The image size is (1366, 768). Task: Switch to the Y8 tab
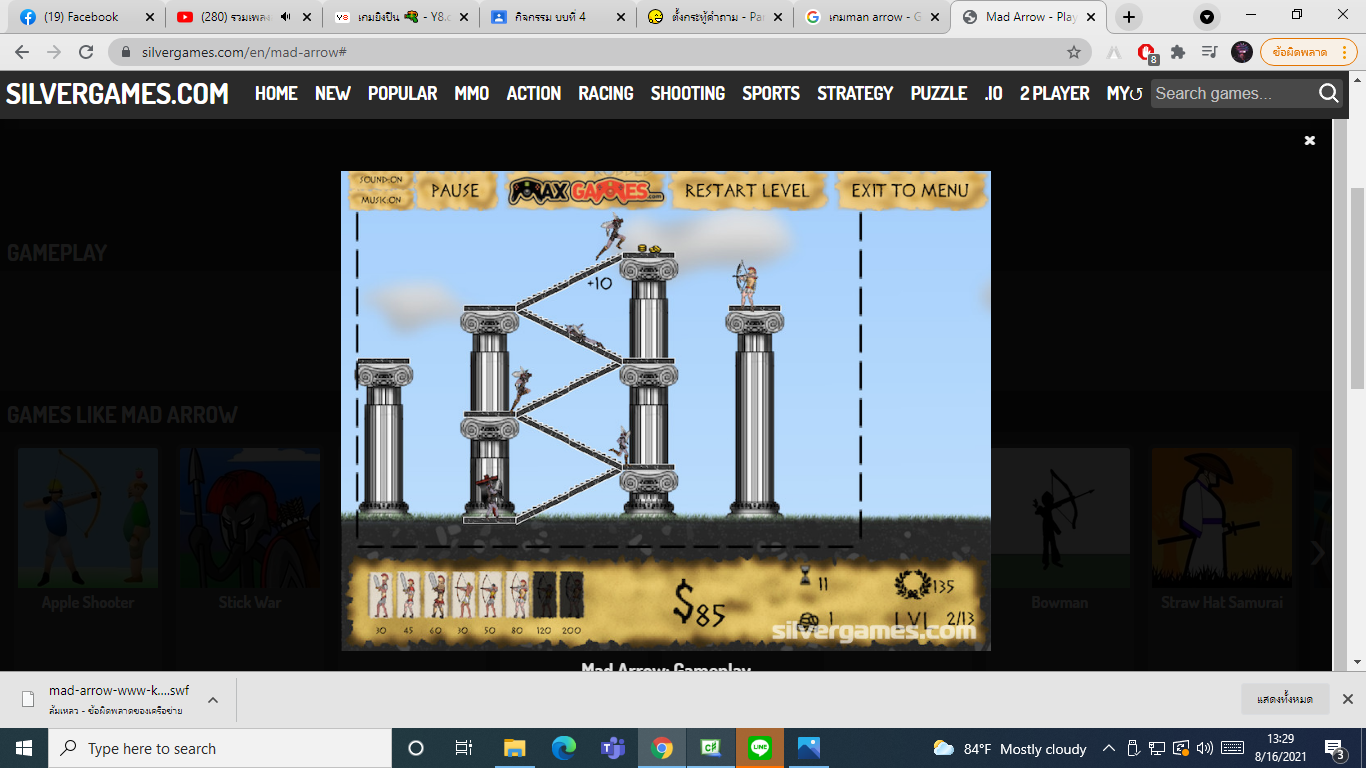point(401,17)
